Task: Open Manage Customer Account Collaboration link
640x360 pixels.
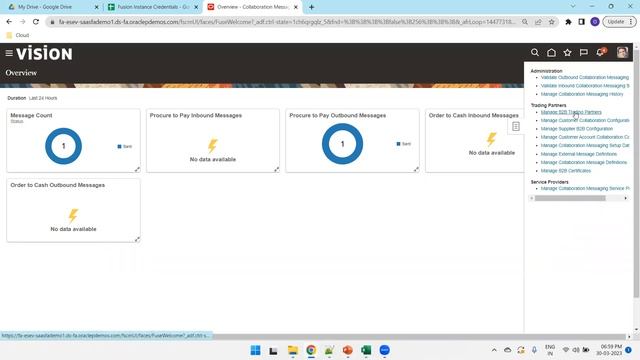Action: tap(585, 137)
